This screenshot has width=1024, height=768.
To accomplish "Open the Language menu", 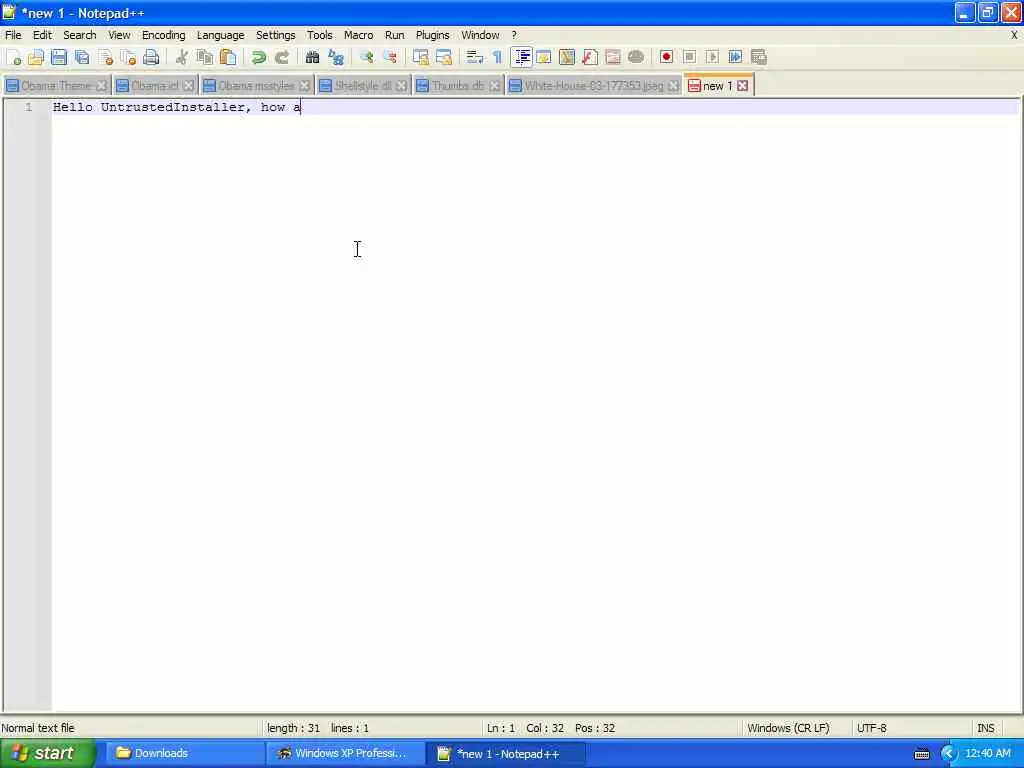I will (x=221, y=35).
